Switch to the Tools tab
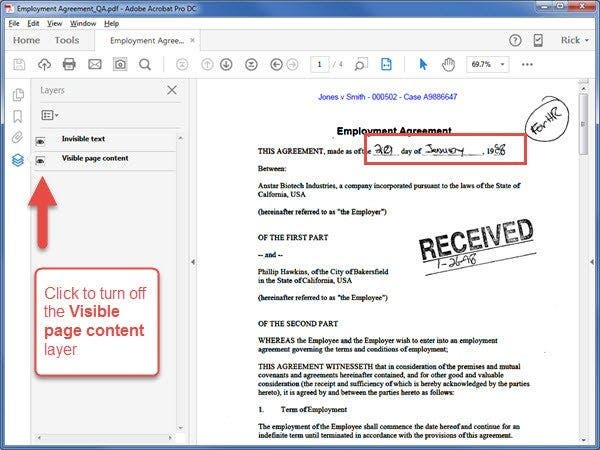 point(67,40)
